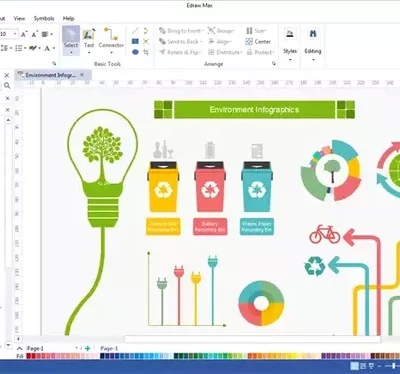Add a new page with plus button
Screen dimensions: 400x374
coord(88,348)
